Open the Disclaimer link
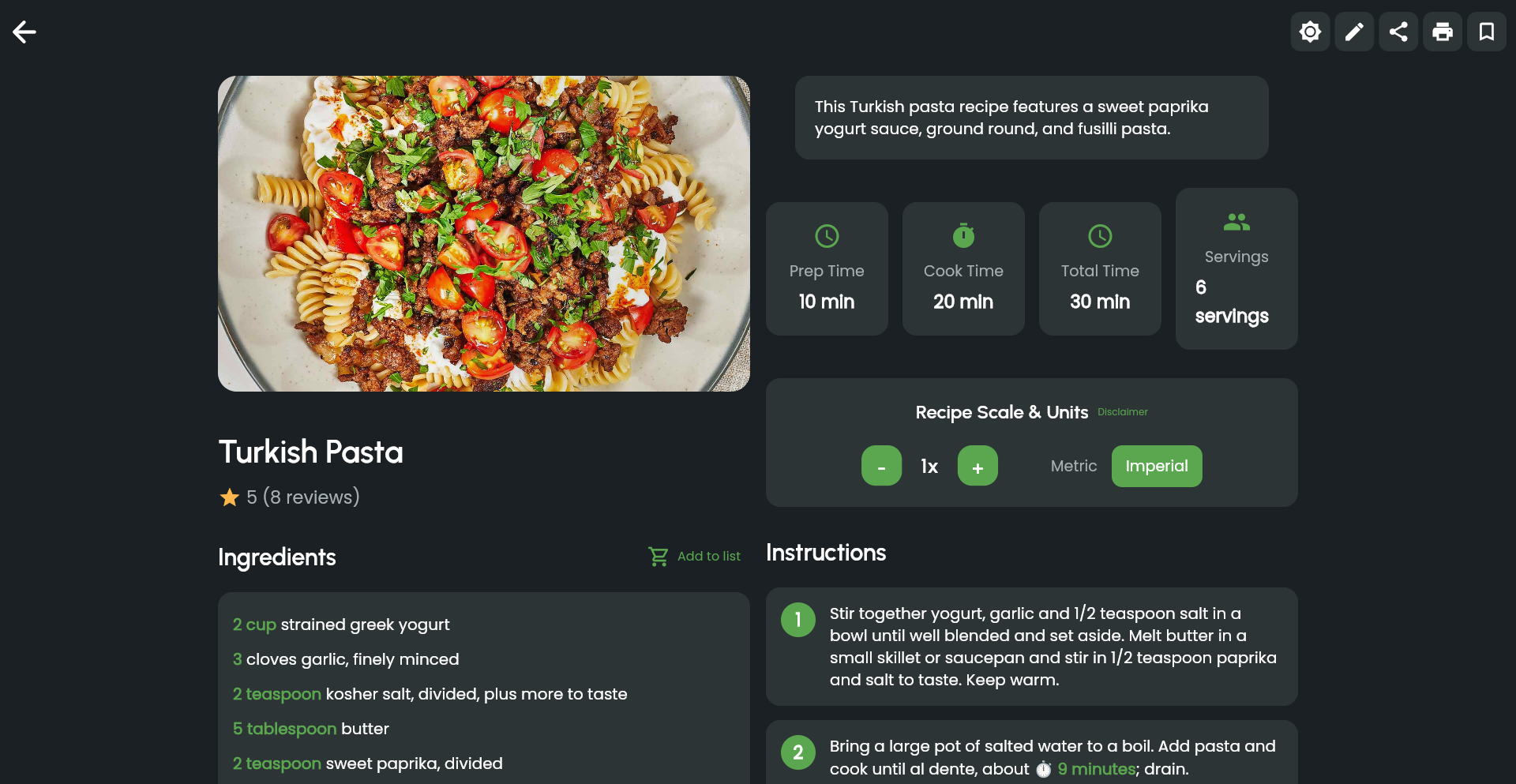This screenshot has height=784, width=1516. coord(1122,412)
